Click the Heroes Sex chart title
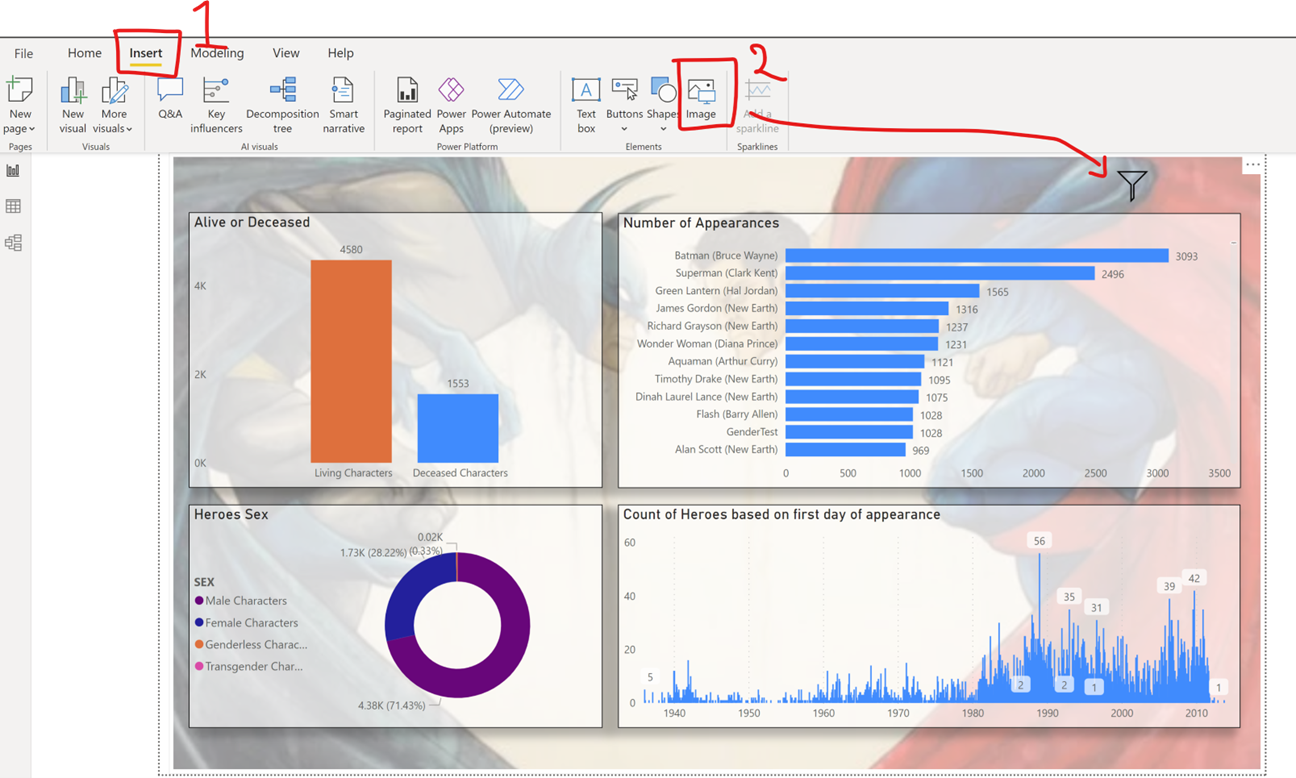1296x778 pixels. click(231, 514)
